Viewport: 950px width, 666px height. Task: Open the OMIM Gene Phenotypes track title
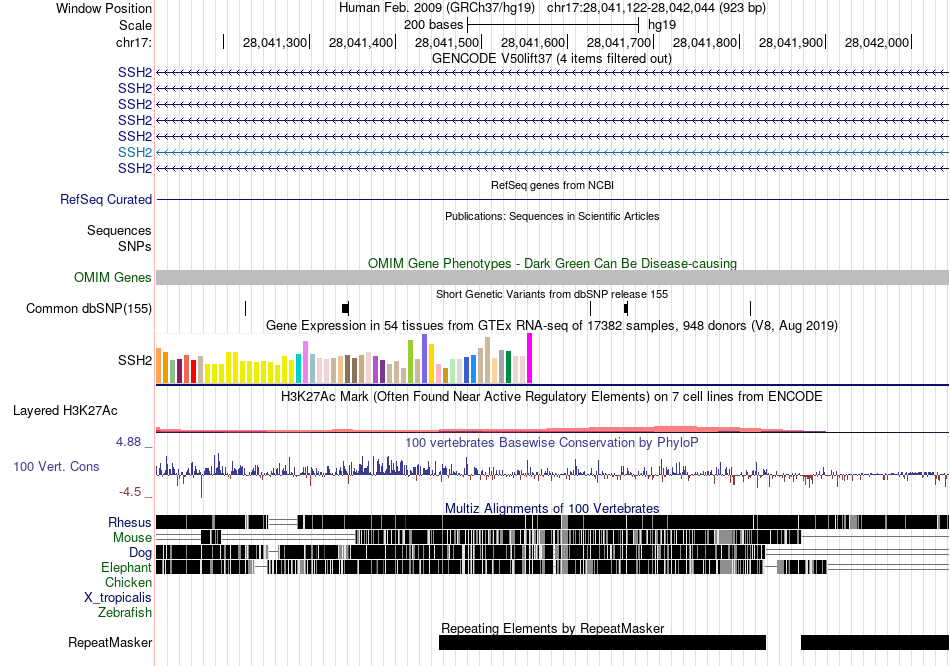(552, 264)
